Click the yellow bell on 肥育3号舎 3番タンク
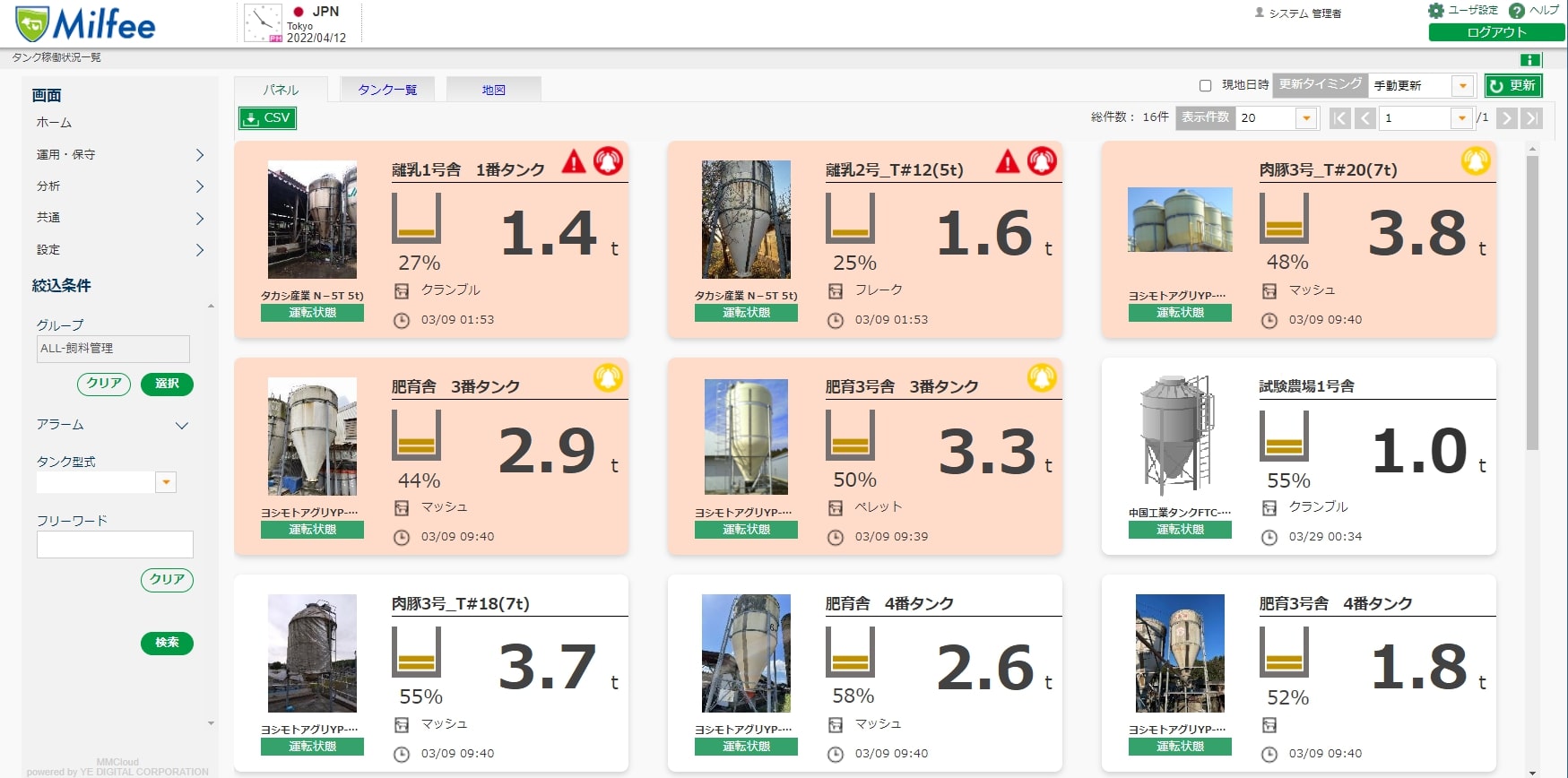 1042,378
